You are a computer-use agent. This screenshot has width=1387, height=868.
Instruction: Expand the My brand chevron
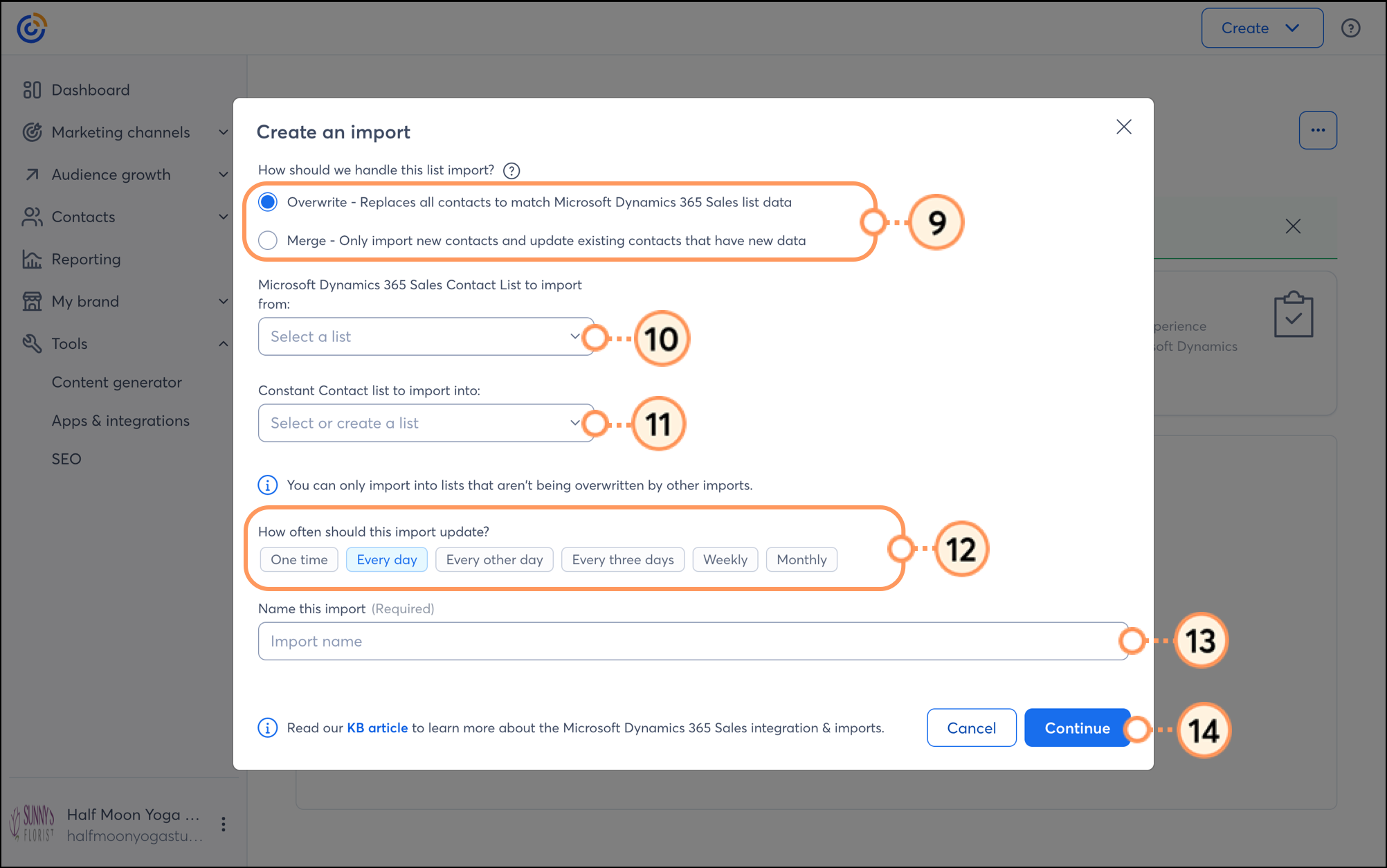[x=224, y=301]
